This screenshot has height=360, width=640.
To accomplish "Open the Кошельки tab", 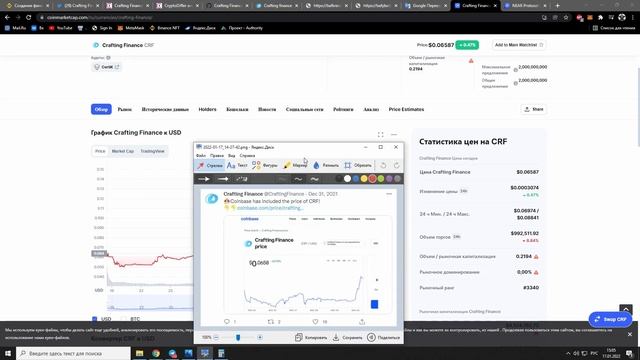I will tap(237, 109).
